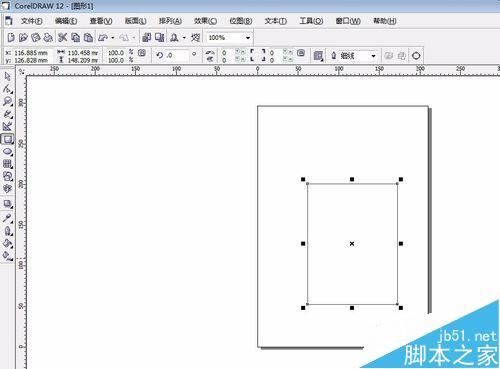This screenshot has width=500, height=369.
Task: Open the 窗口(W) menu
Action: [348, 21]
